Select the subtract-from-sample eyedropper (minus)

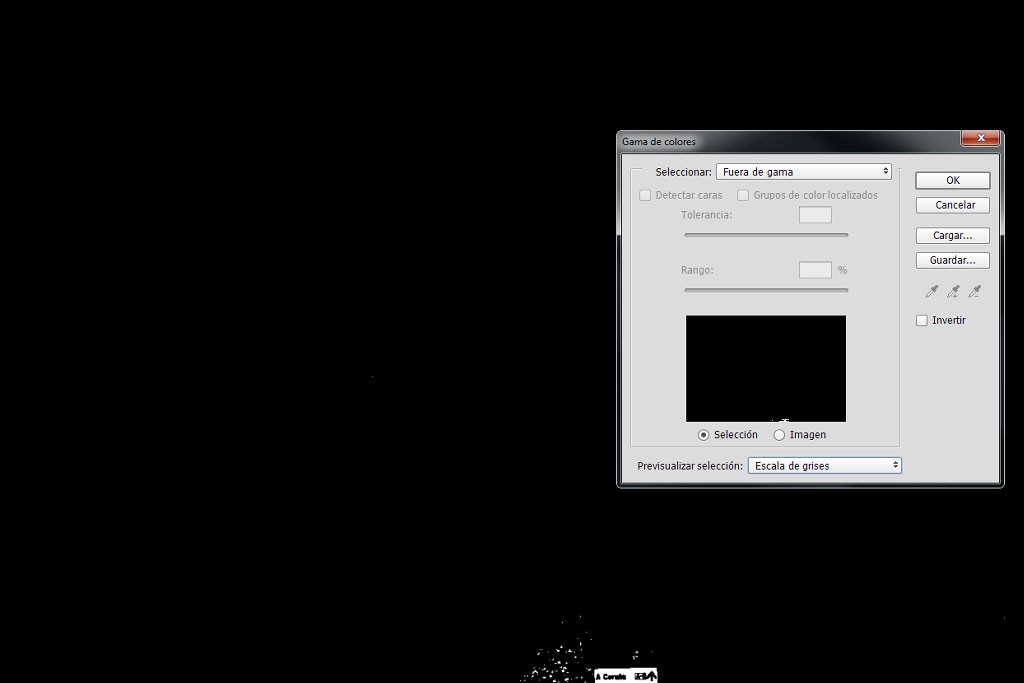point(974,291)
